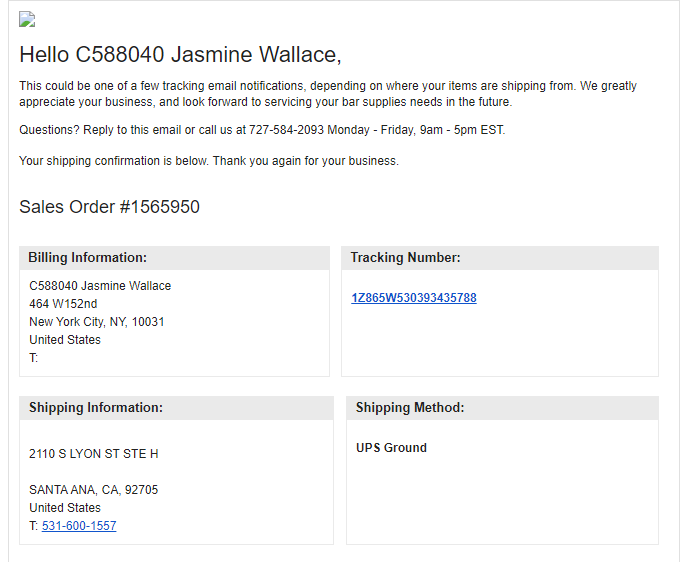
Task: Click shipping city SANTA ANA, CA, 92705
Action: click(94, 490)
